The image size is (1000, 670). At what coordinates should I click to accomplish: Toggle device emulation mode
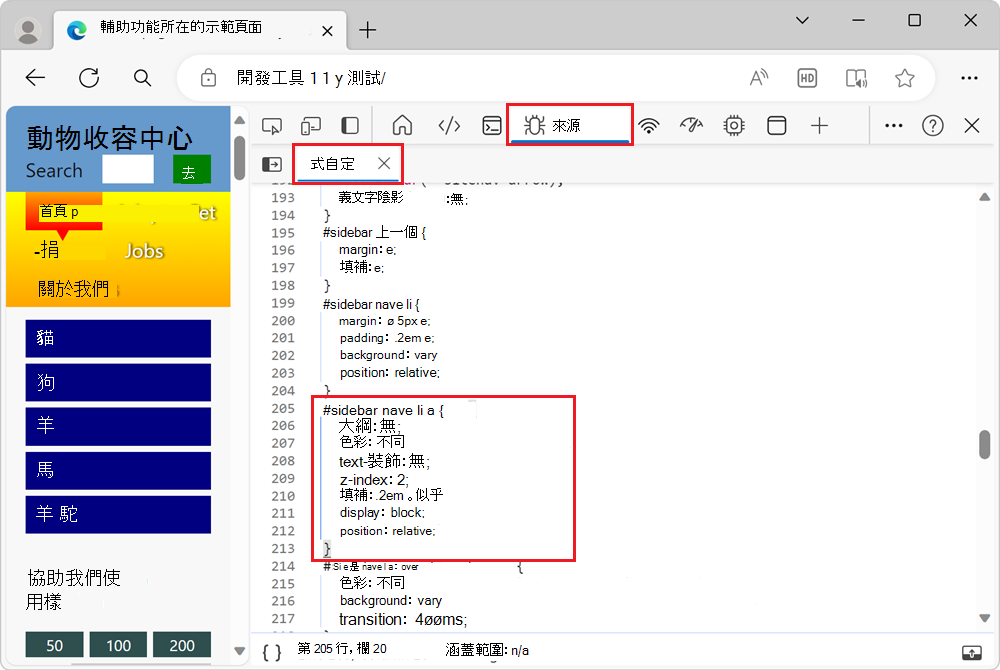coord(310,125)
